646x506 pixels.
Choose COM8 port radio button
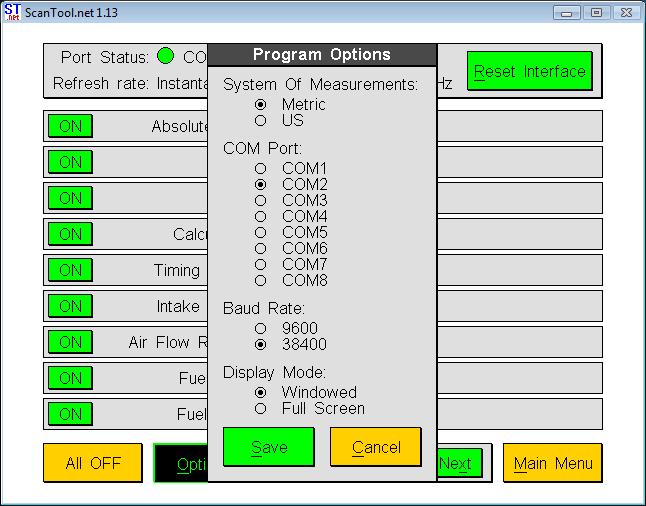(260, 281)
